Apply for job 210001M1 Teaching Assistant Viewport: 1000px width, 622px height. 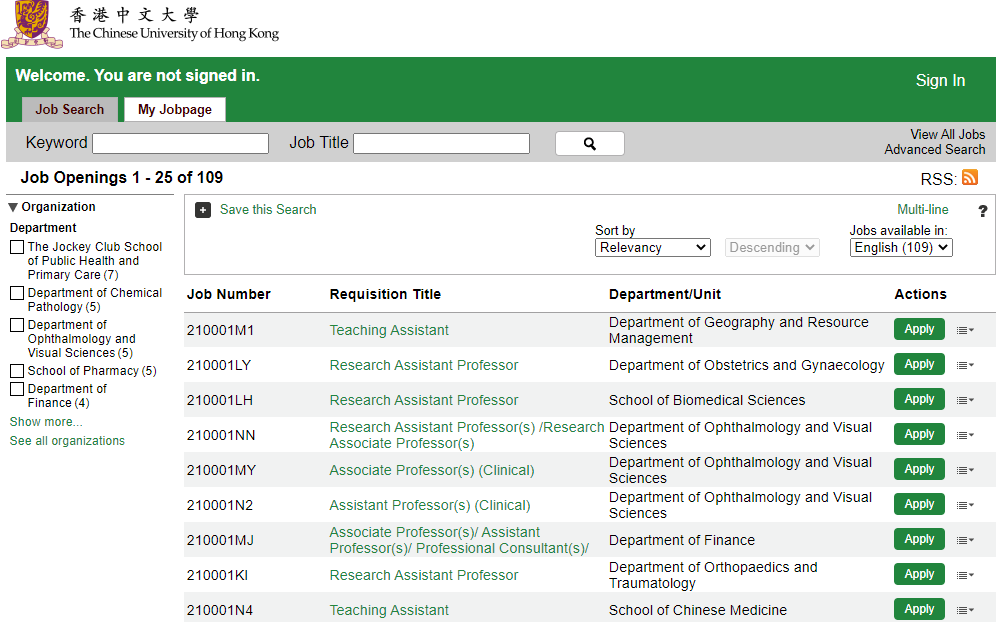(919, 329)
